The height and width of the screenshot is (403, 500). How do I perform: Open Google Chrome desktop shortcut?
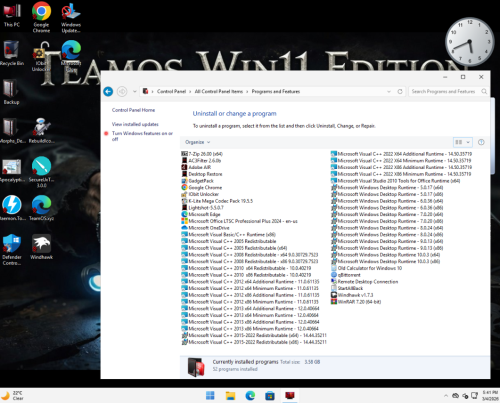(x=41, y=17)
